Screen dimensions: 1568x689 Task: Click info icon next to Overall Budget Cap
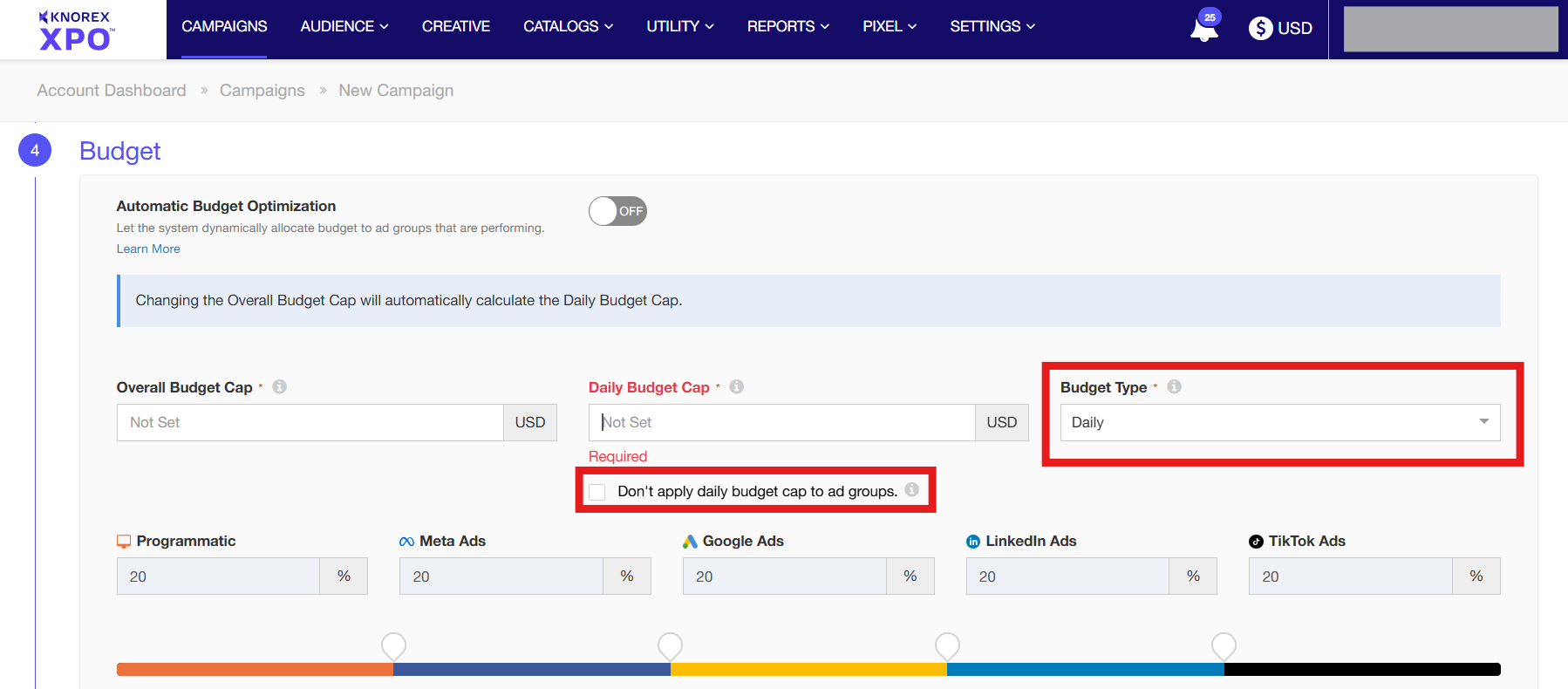(279, 386)
